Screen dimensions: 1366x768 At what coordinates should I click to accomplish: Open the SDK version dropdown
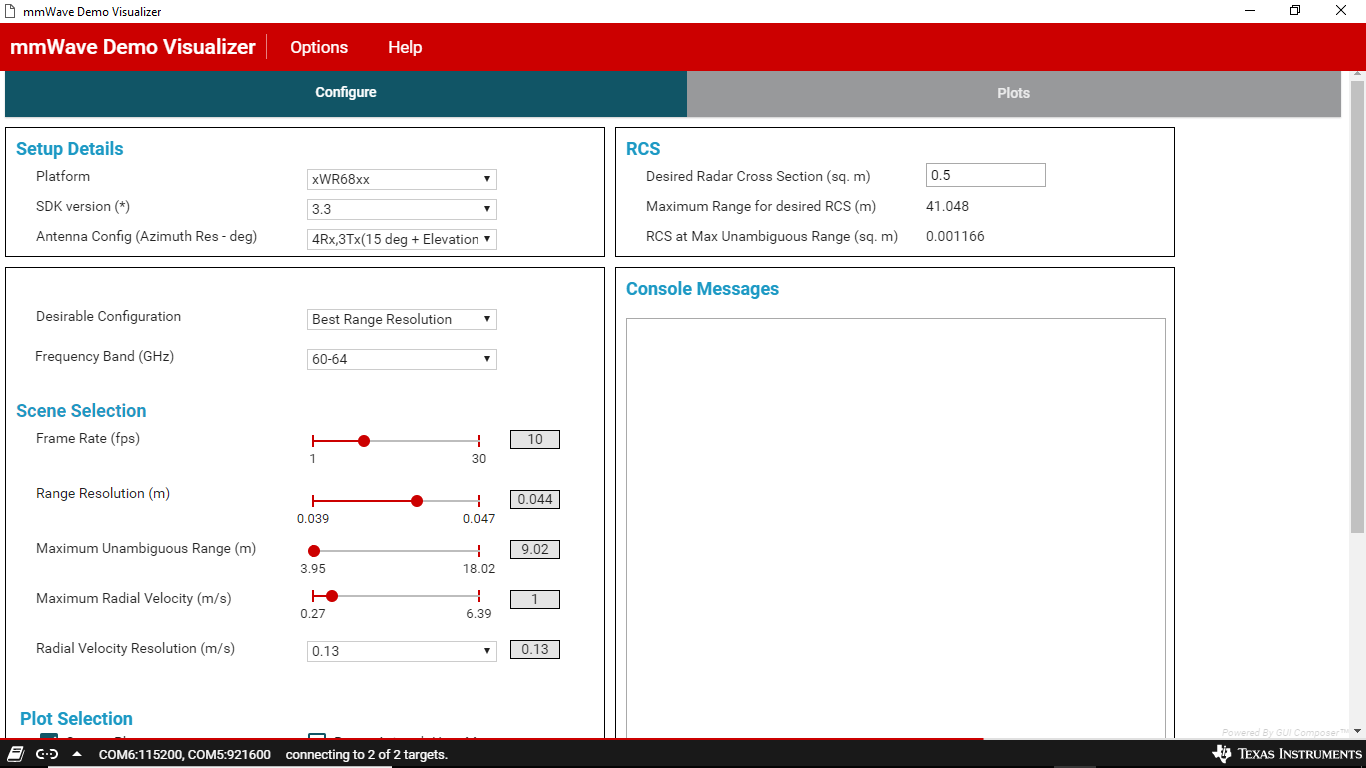(x=402, y=209)
